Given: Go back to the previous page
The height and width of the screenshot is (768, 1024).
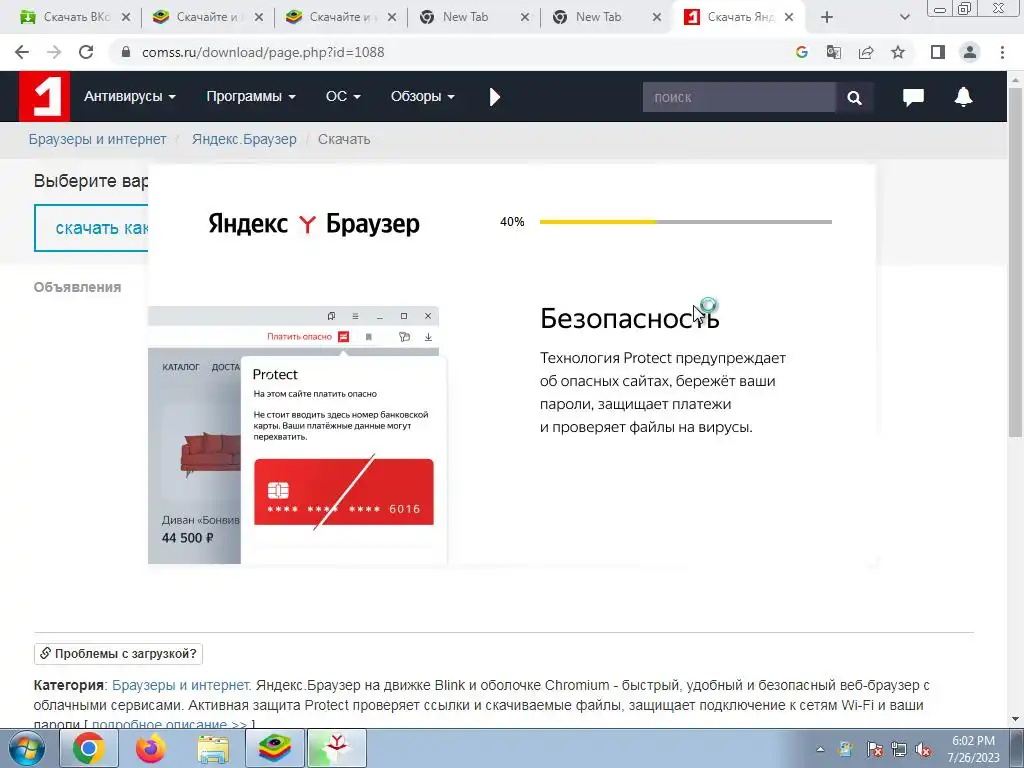Looking at the screenshot, I should tap(22, 52).
